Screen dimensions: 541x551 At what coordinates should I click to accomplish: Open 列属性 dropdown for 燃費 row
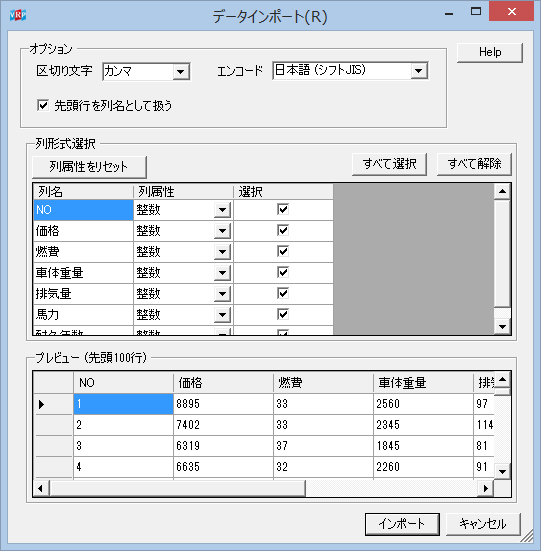click(222, 252)
